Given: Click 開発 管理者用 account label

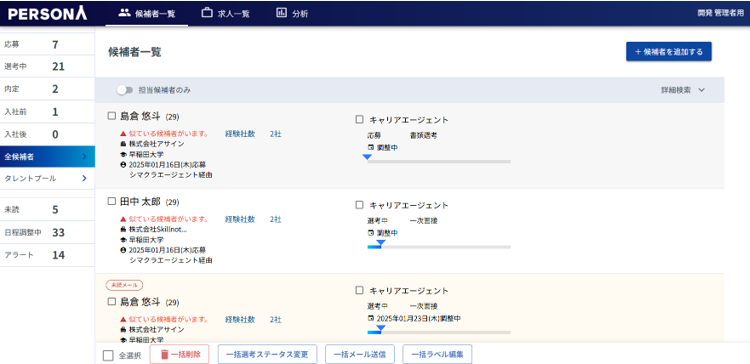Looking at the screenshot, I should coord(720,13).
